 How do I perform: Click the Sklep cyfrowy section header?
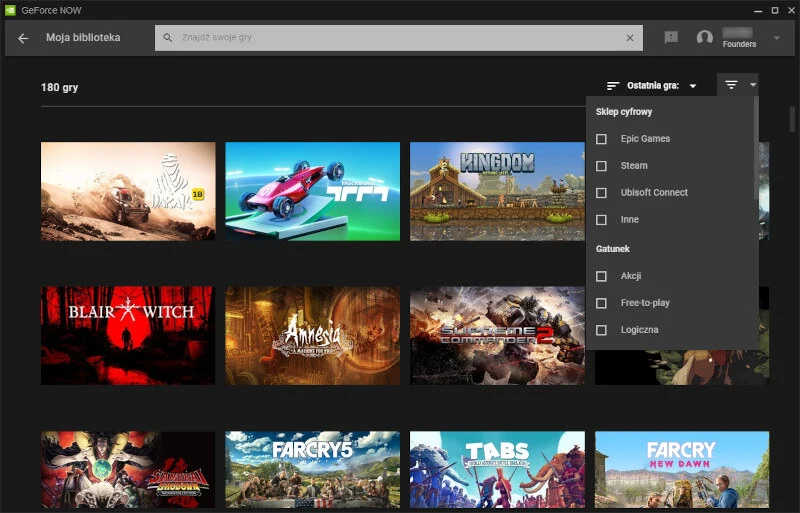tap(624, 112)
